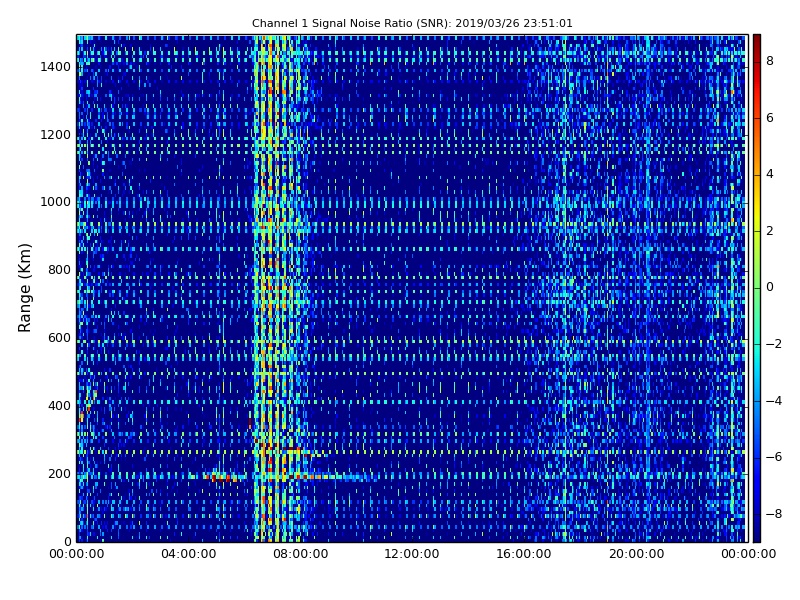Click the 800 range tick label
The image size is (800, 600).
coord(59,270)
